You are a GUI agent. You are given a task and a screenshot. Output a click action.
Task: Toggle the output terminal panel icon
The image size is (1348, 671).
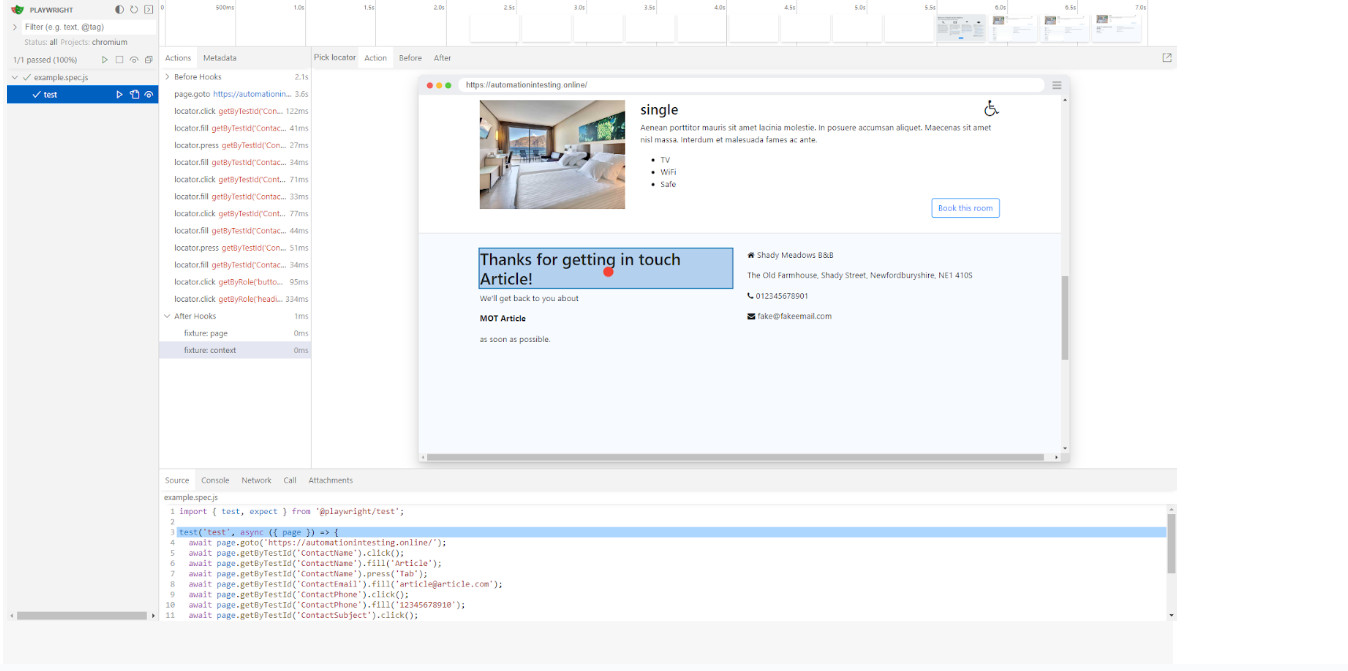(148, 9)
